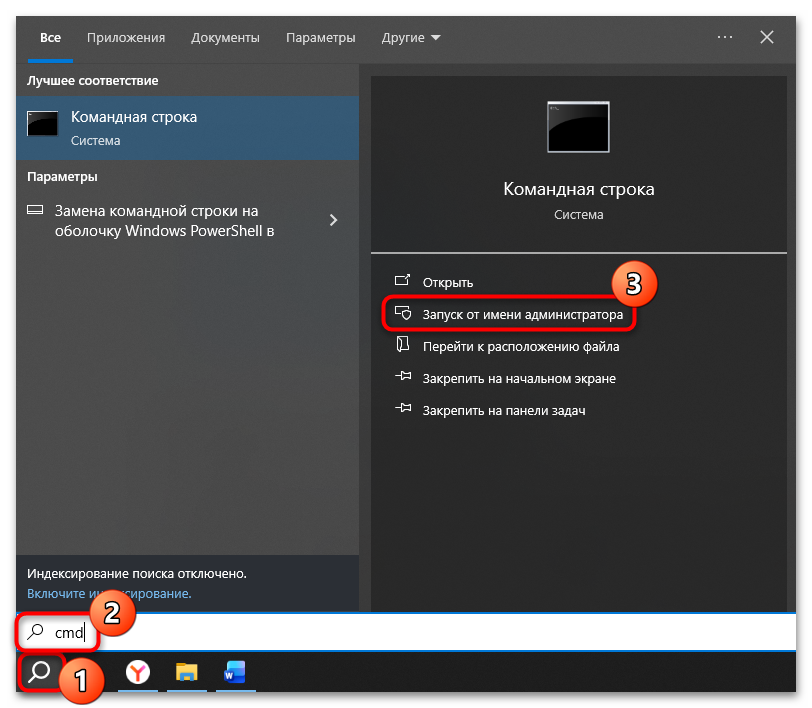Viewport: 812px width, 708px height.
Task: Choose Перейти к расположению файла
Action: tap(521, 346)
